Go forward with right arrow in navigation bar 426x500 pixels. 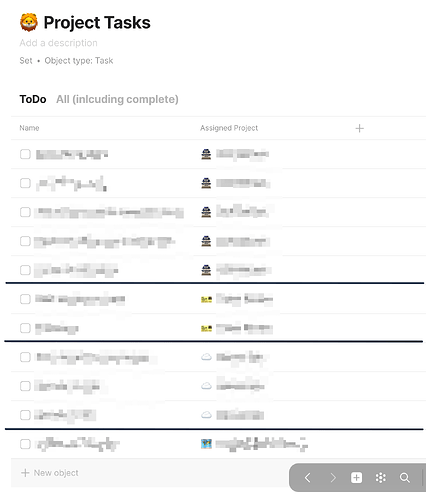[332, 478]
